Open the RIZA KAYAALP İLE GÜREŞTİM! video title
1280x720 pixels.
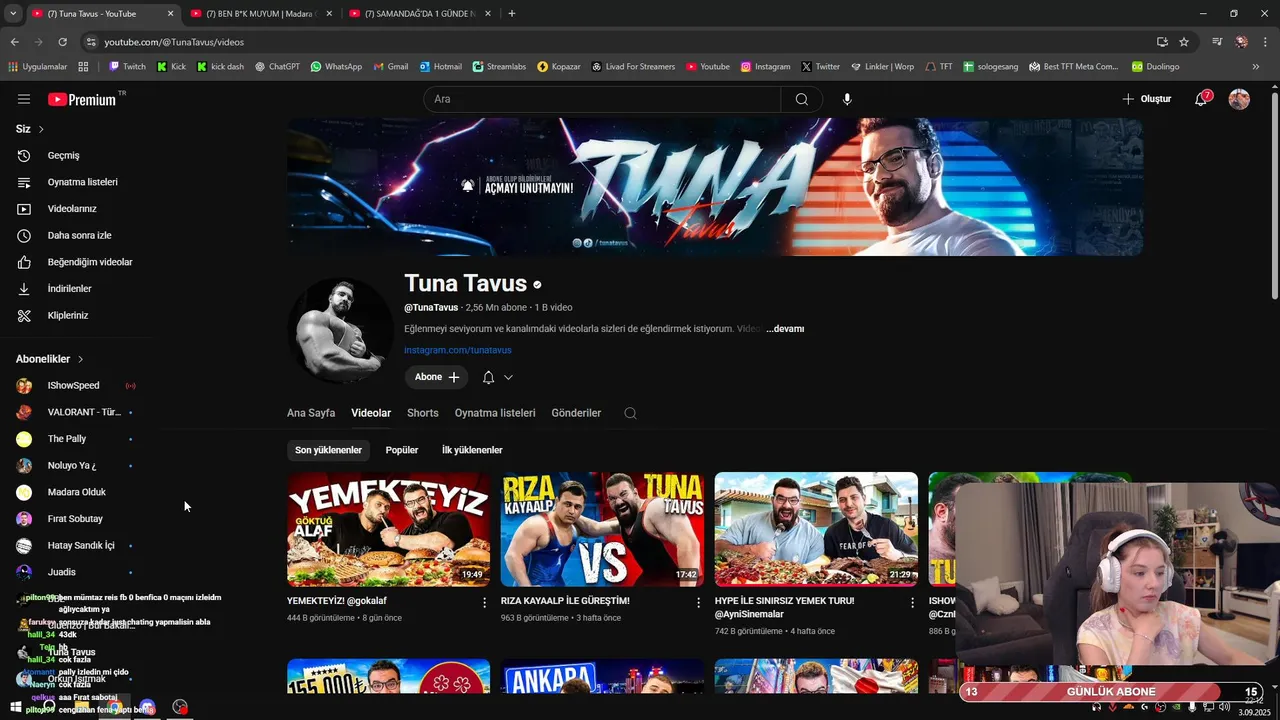point(565,601)
